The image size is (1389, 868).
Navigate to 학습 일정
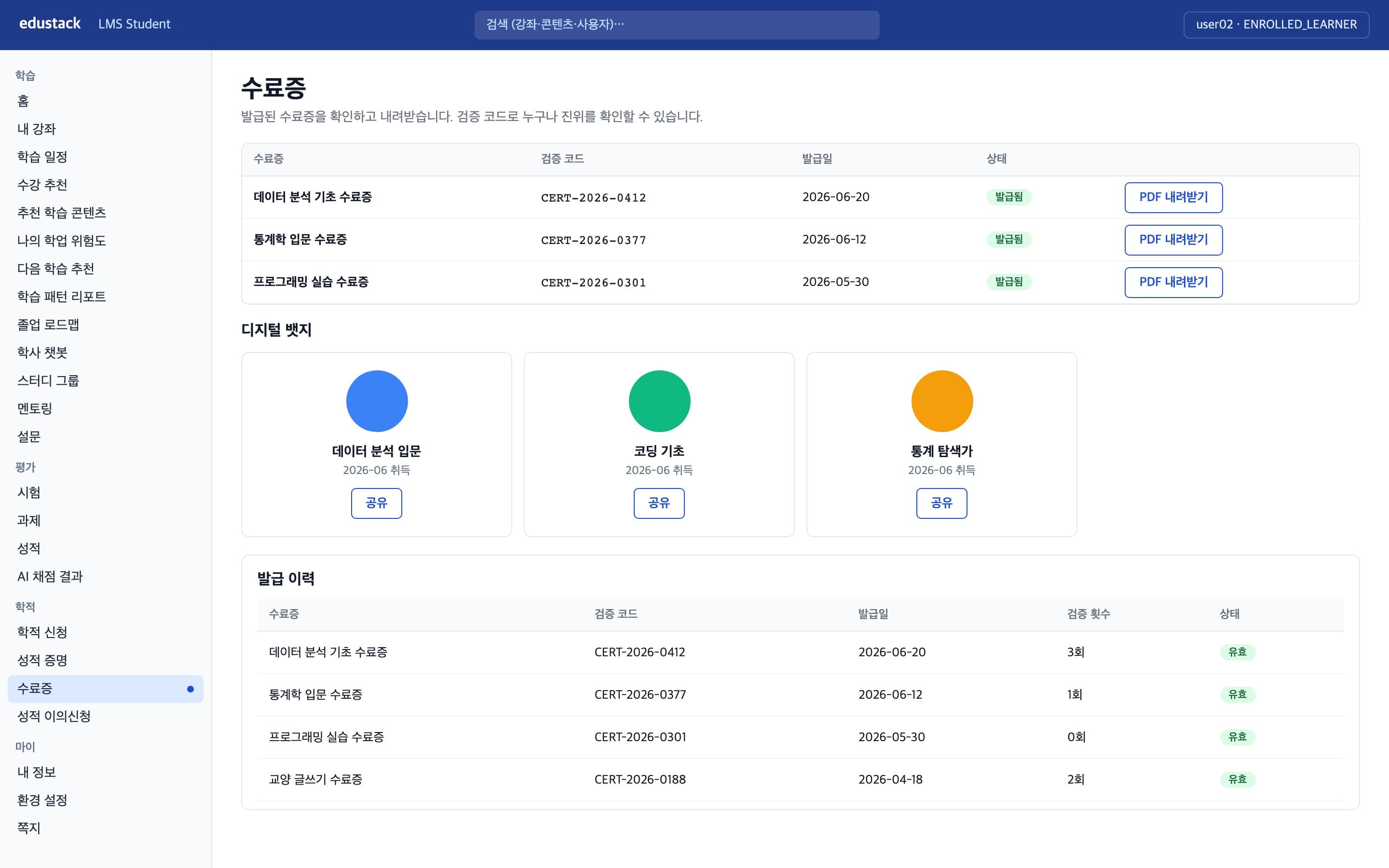point(106,157)
